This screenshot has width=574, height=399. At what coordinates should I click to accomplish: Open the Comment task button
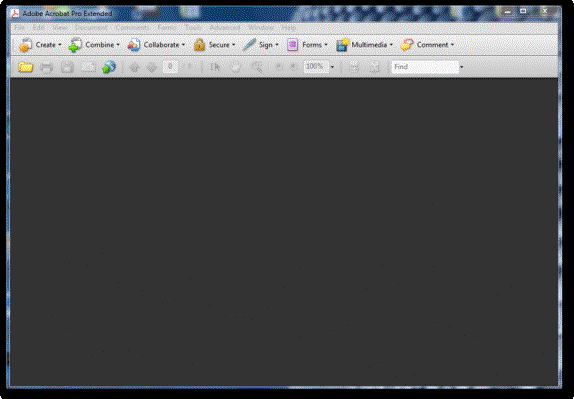(x=427, y=45)
